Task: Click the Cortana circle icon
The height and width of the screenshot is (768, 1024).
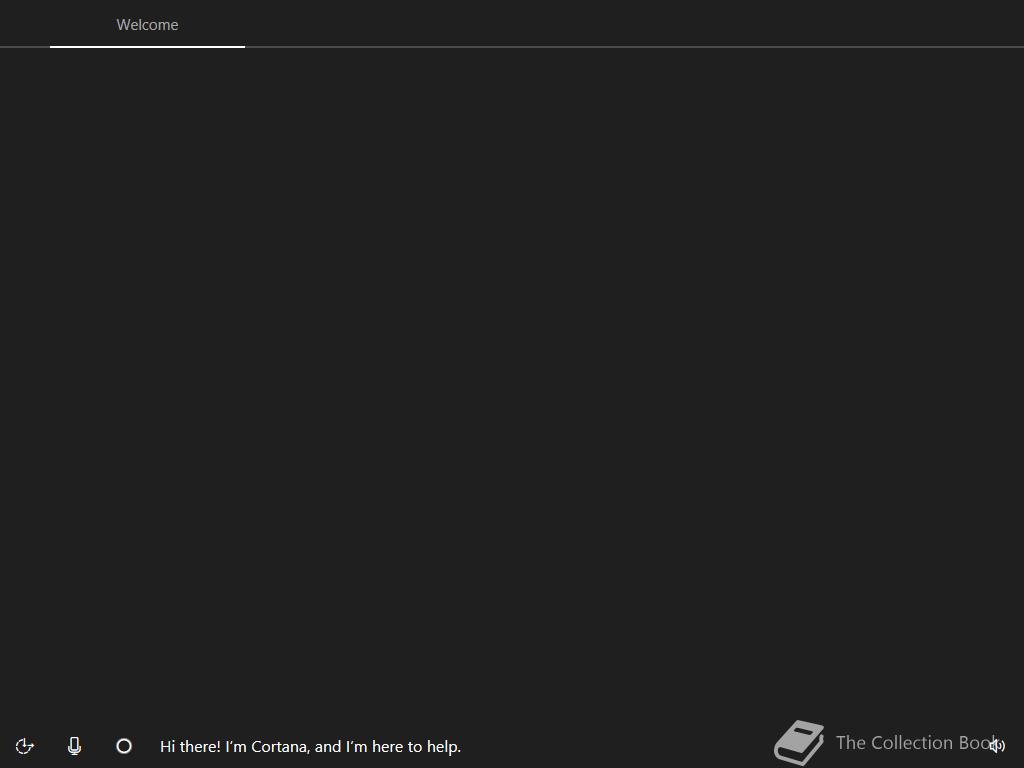Action: [124, 746]
